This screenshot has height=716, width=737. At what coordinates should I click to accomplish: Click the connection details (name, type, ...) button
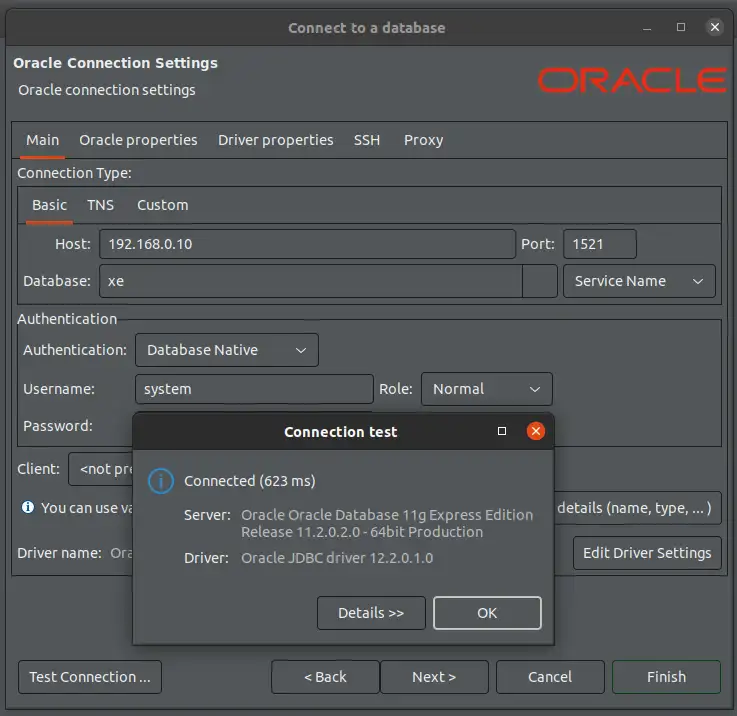click(x=637, y=508)
